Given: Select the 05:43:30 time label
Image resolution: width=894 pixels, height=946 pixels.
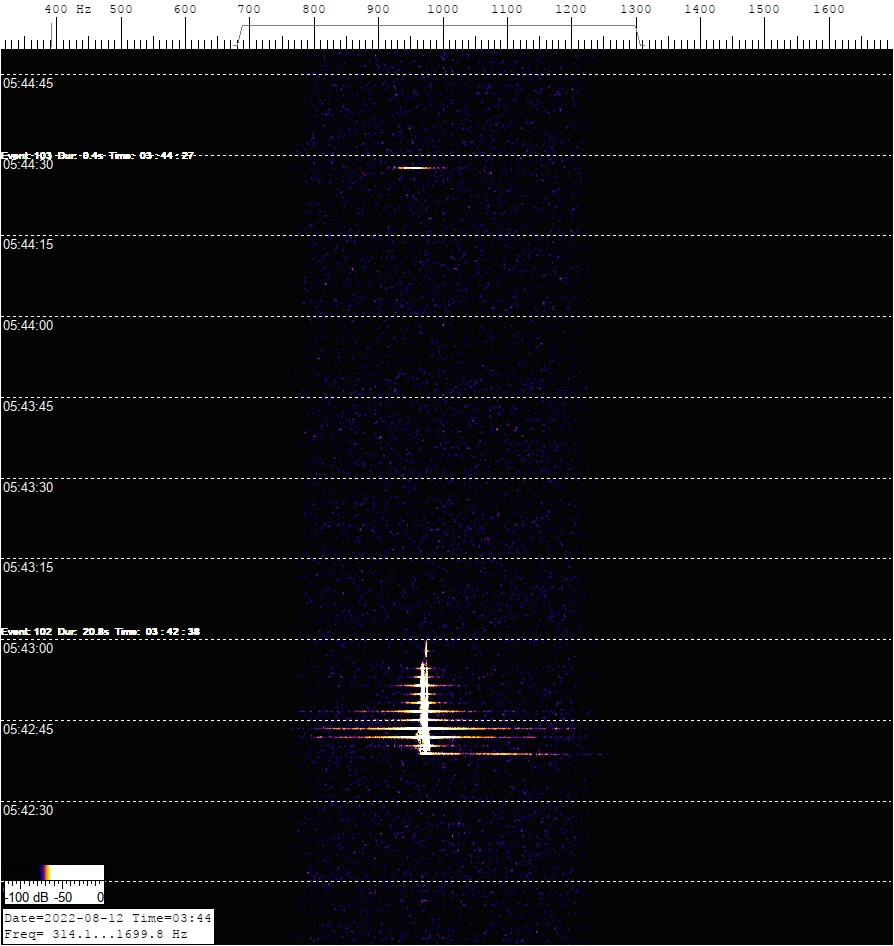Looking at the screenshot, I should [x=28, y=487].
